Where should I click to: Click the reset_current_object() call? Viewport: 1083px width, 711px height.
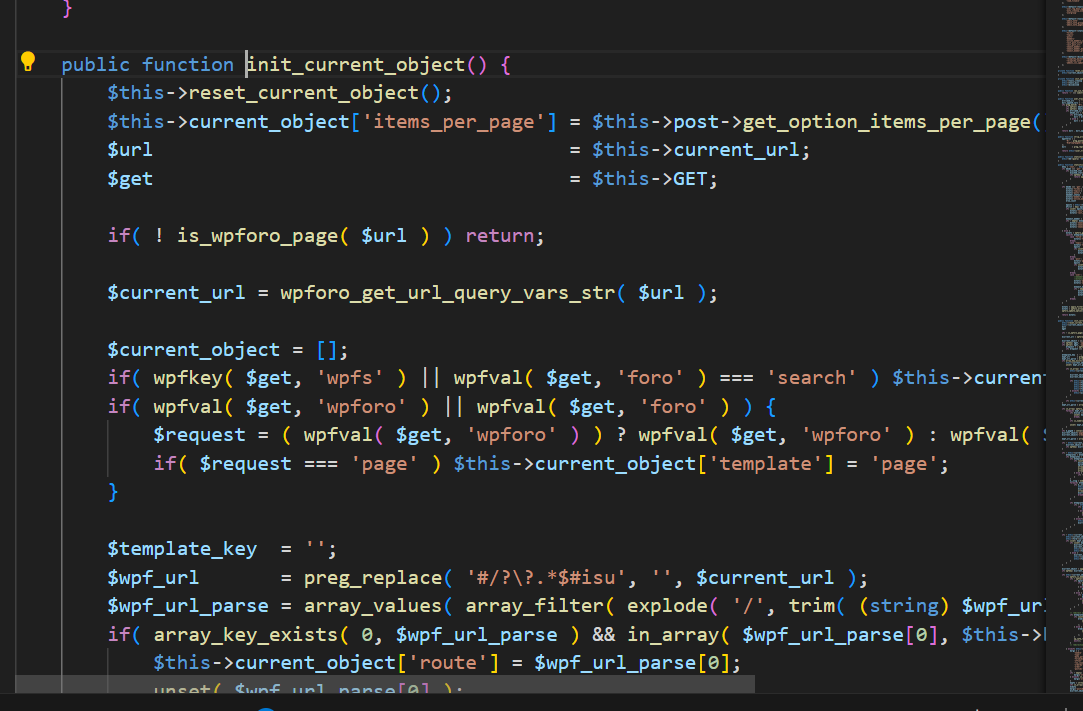point(315,93)
